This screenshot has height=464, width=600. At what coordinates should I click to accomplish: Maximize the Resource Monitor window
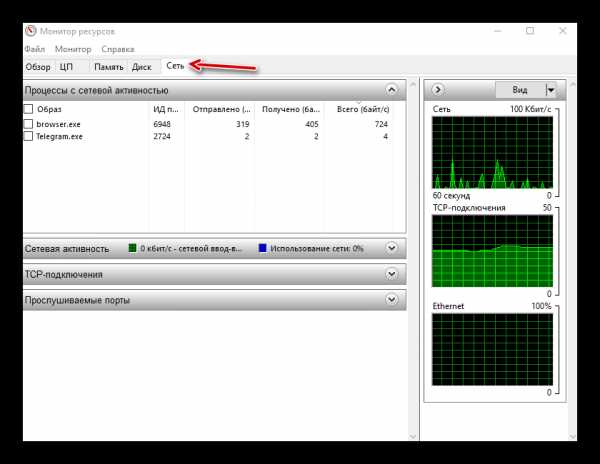(530, 31)
